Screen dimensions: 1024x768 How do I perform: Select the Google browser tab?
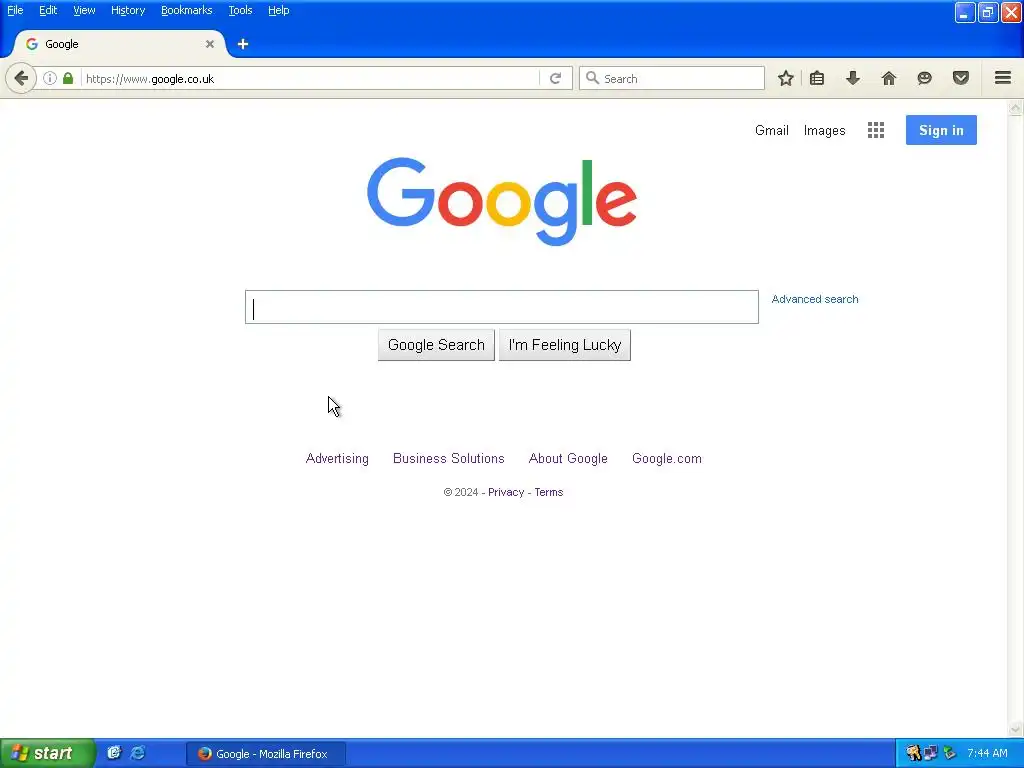point(119,44)
